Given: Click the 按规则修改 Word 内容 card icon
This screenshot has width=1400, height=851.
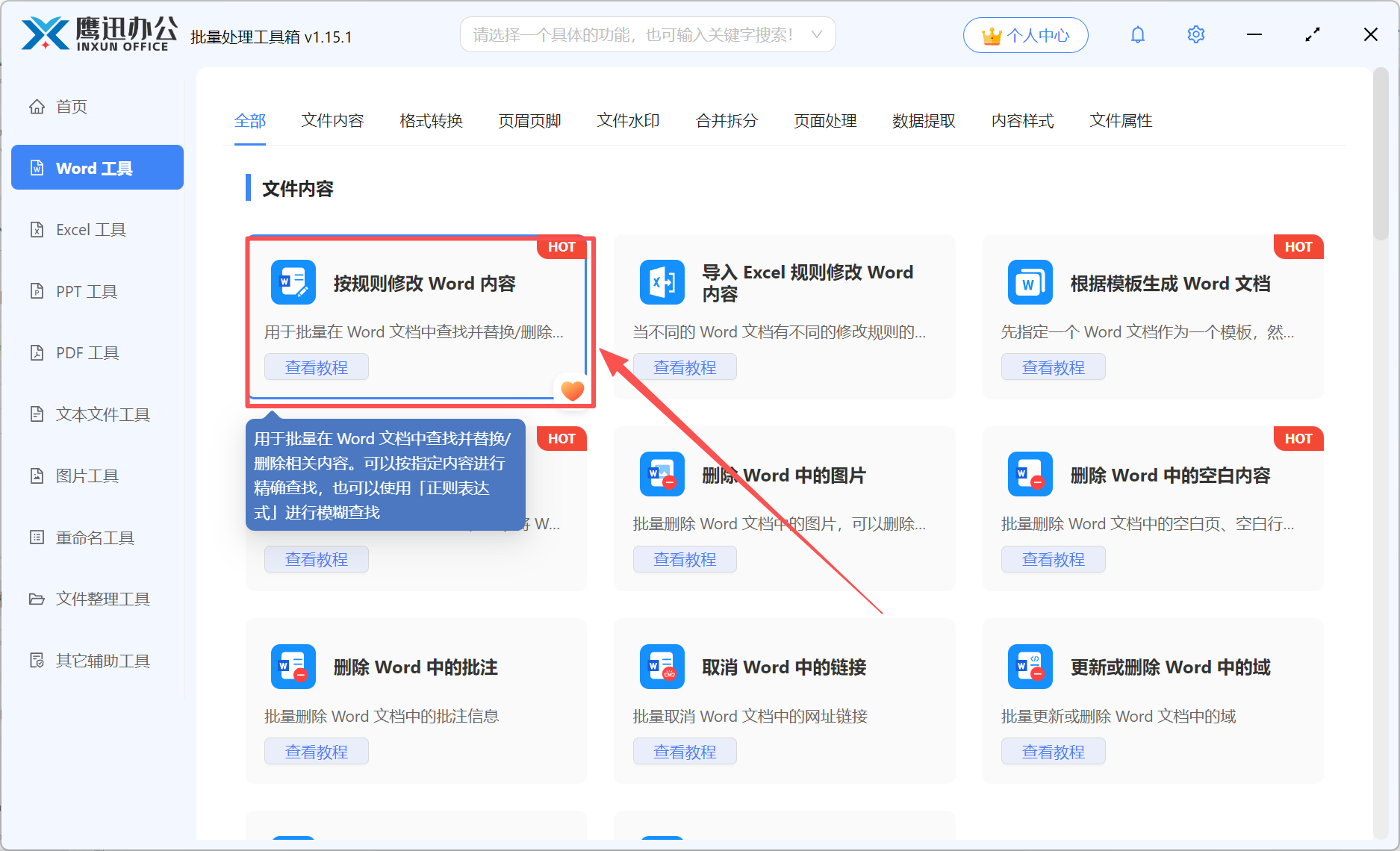Looking at the screenshot, I should 293,282.
